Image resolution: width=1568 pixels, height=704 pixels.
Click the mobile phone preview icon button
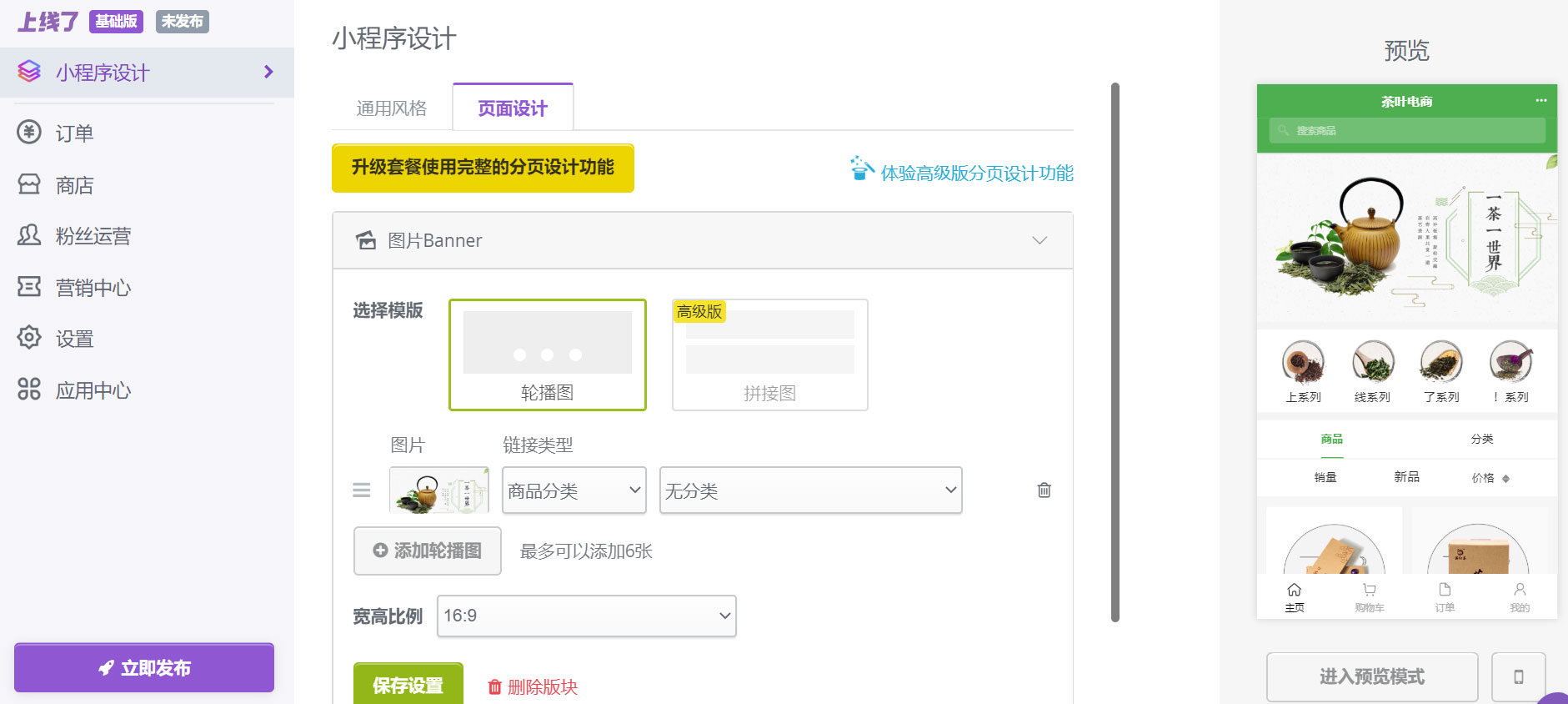1518,676
